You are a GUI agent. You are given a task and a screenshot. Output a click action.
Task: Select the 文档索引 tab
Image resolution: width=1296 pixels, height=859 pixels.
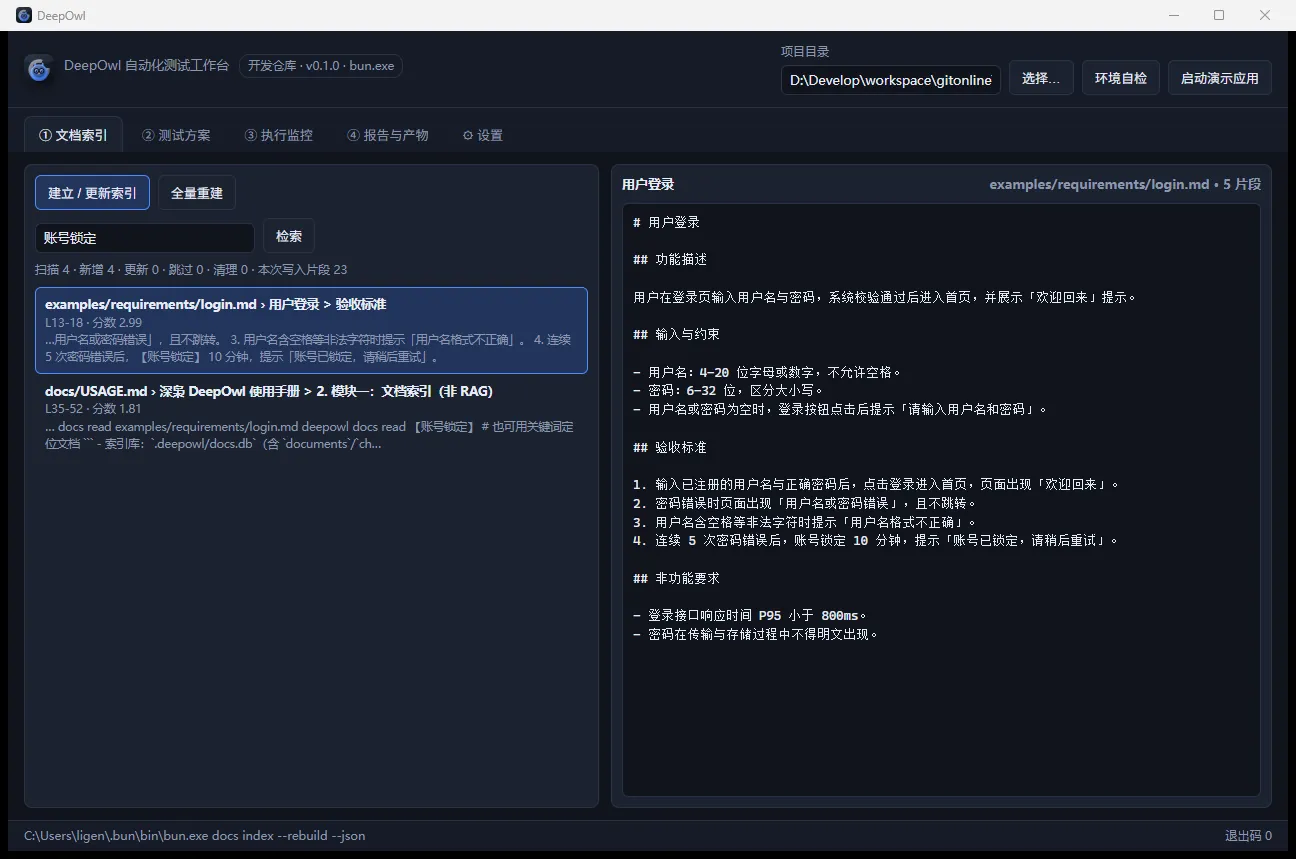[x=73, y=135]
